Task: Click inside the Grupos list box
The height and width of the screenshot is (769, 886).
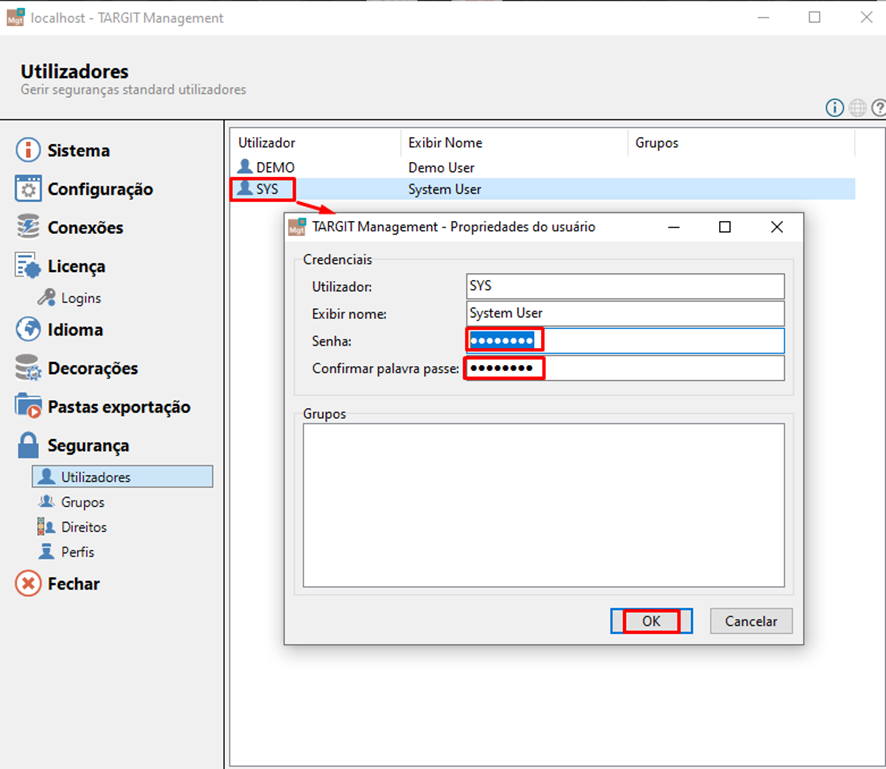Action: coord(544,505)
